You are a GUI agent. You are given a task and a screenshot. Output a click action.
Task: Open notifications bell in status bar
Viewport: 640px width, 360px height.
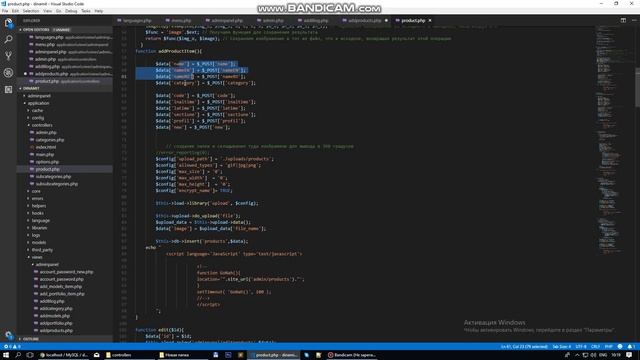631,347
